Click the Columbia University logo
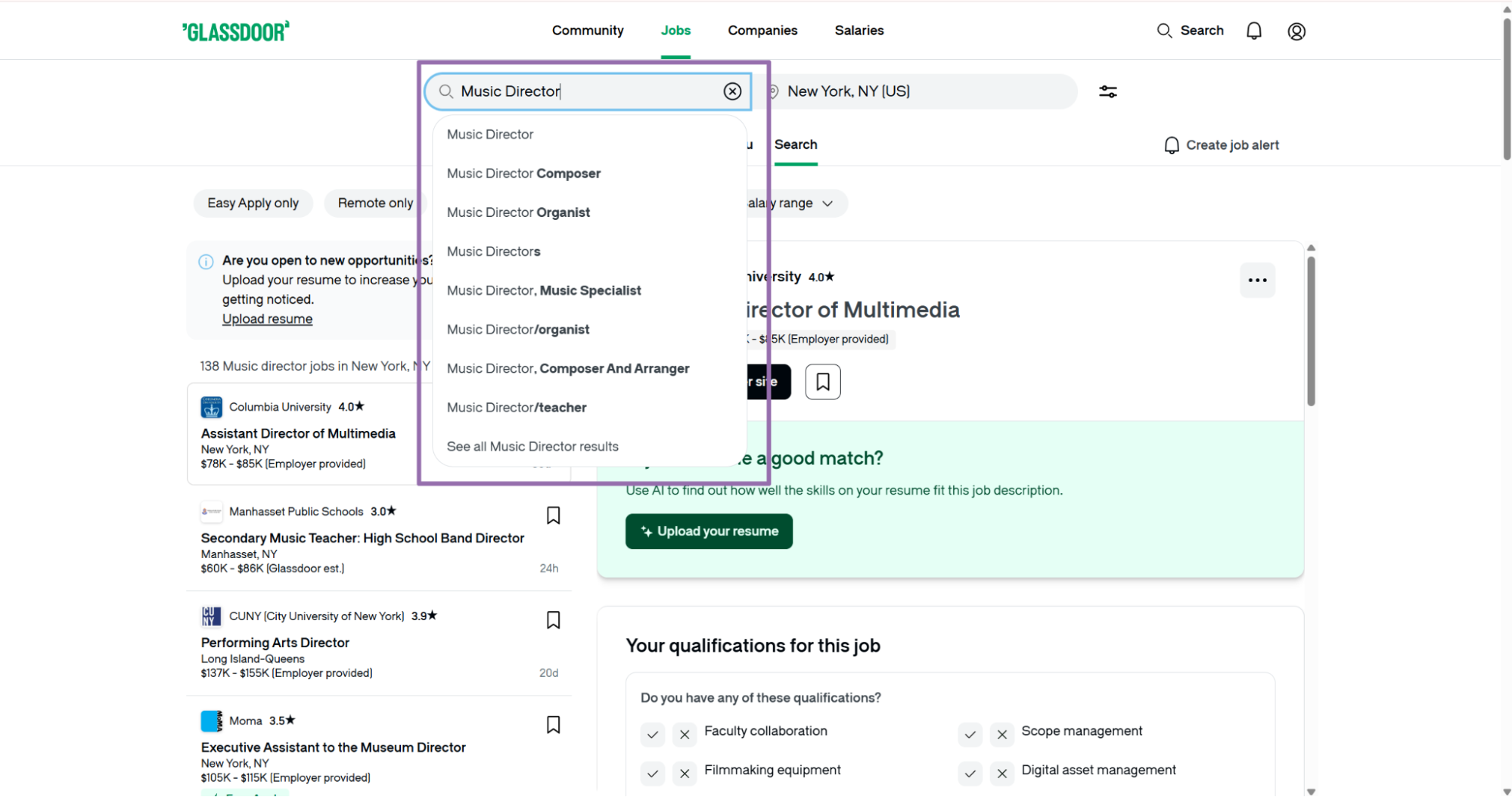 click(211, 407)
